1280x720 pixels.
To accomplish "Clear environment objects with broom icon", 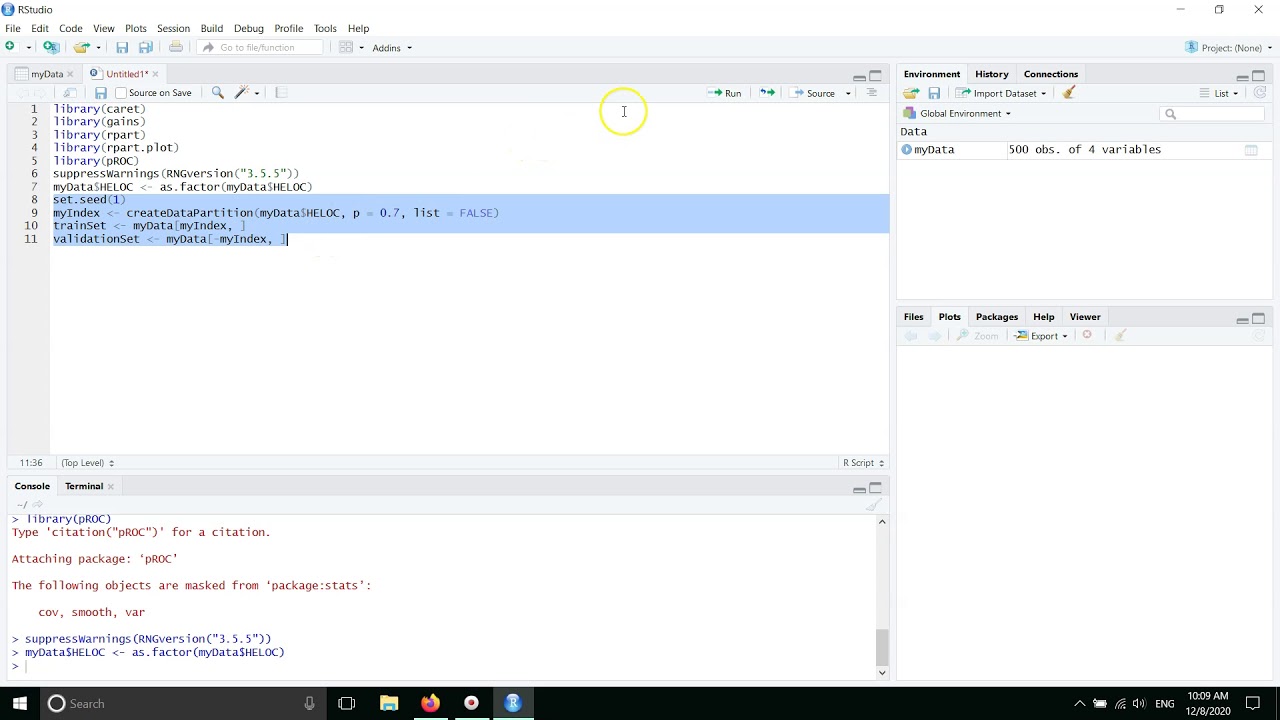I will 1069,93.
